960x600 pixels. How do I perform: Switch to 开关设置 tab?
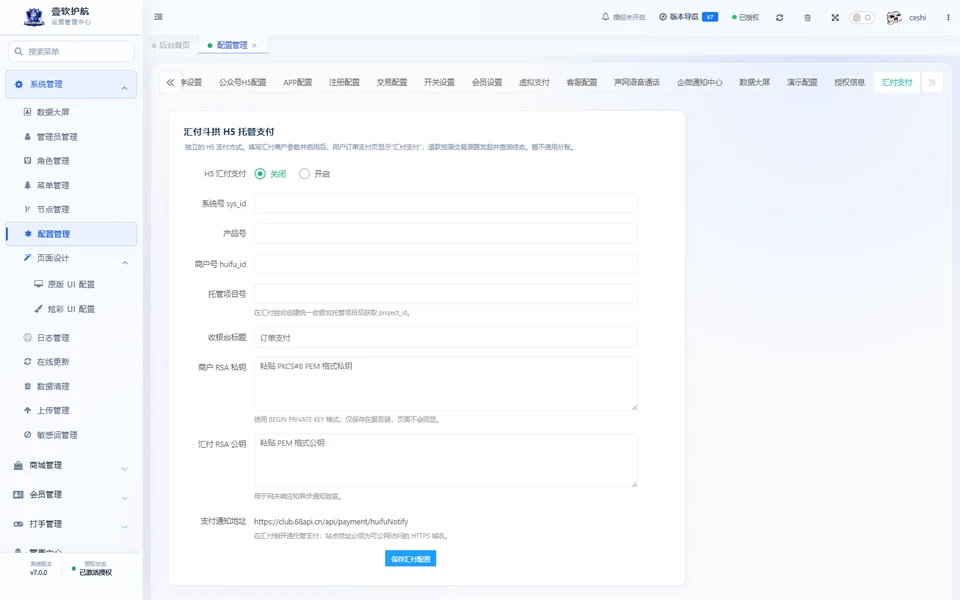tap(439, 82)
